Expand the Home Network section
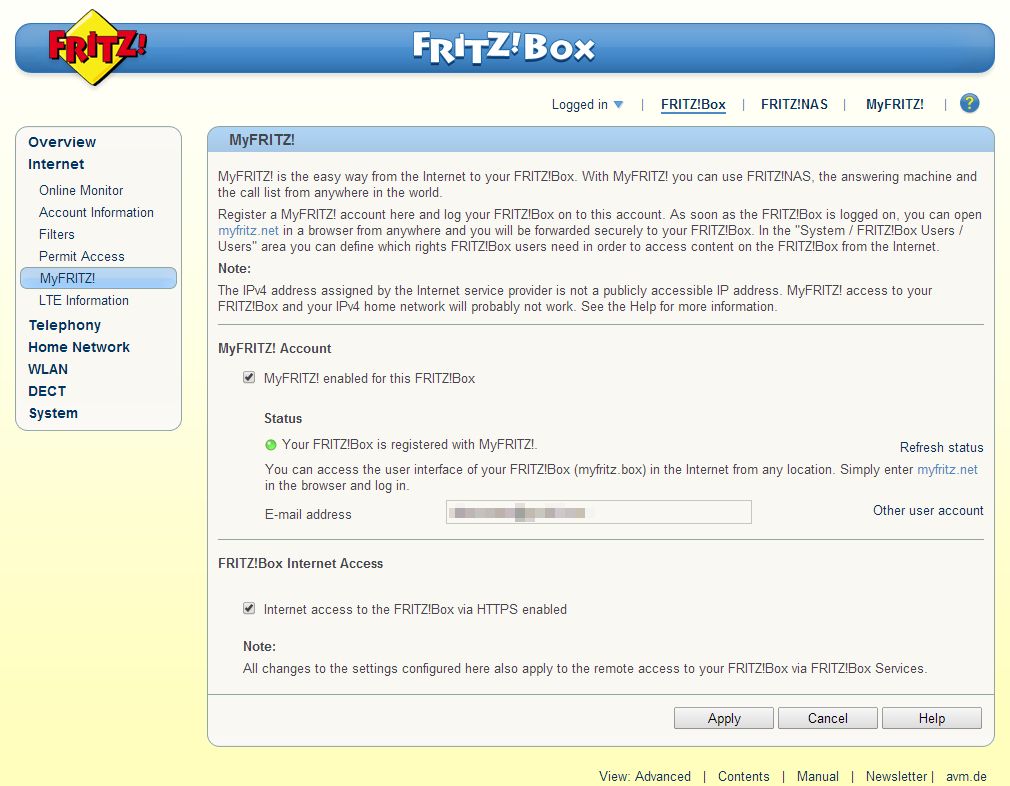 click(x=79, y=347)
